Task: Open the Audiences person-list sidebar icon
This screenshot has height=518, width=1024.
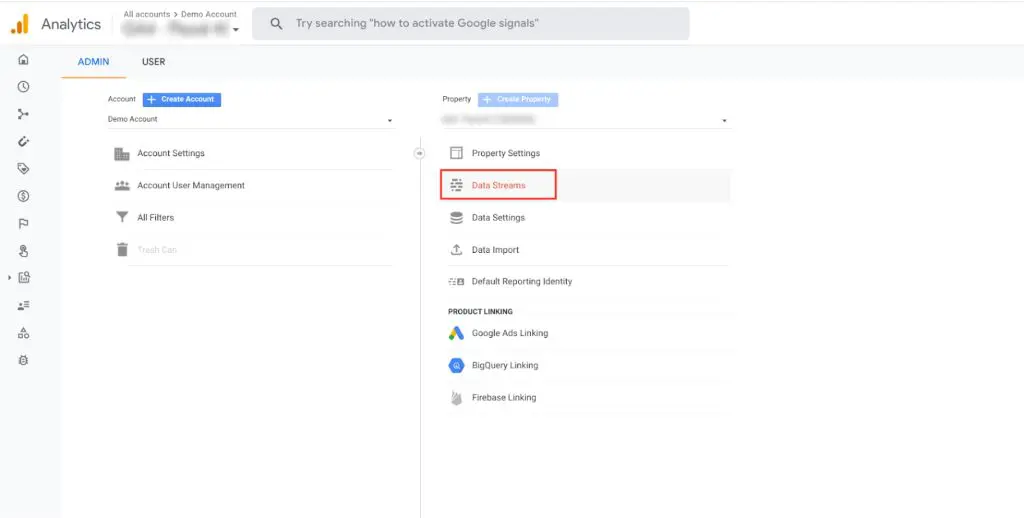Action: click(x=24, y=305)
